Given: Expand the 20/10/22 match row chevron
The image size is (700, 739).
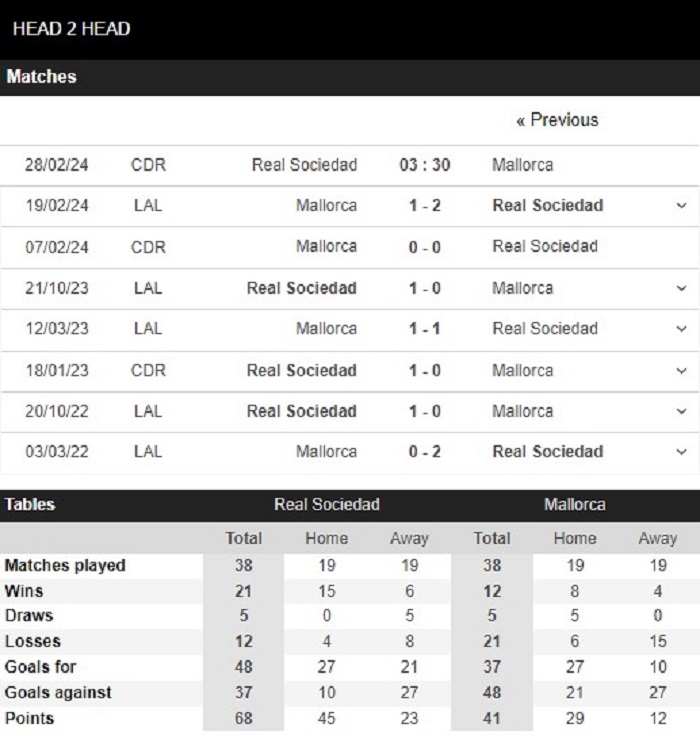Looking at the screenshot, I should click(681, 411).
